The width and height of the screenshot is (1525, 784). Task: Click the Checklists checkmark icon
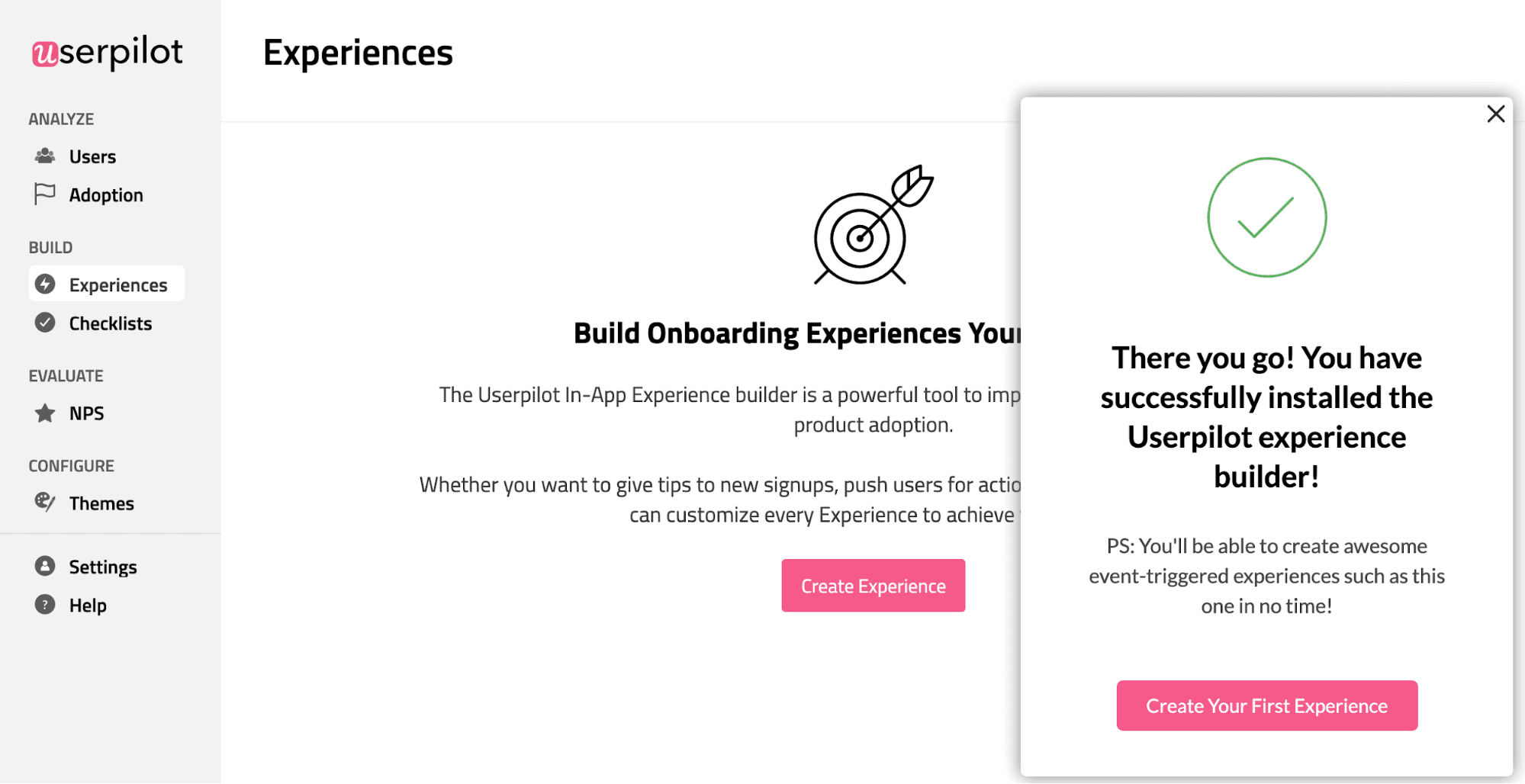tap(45, 323)
